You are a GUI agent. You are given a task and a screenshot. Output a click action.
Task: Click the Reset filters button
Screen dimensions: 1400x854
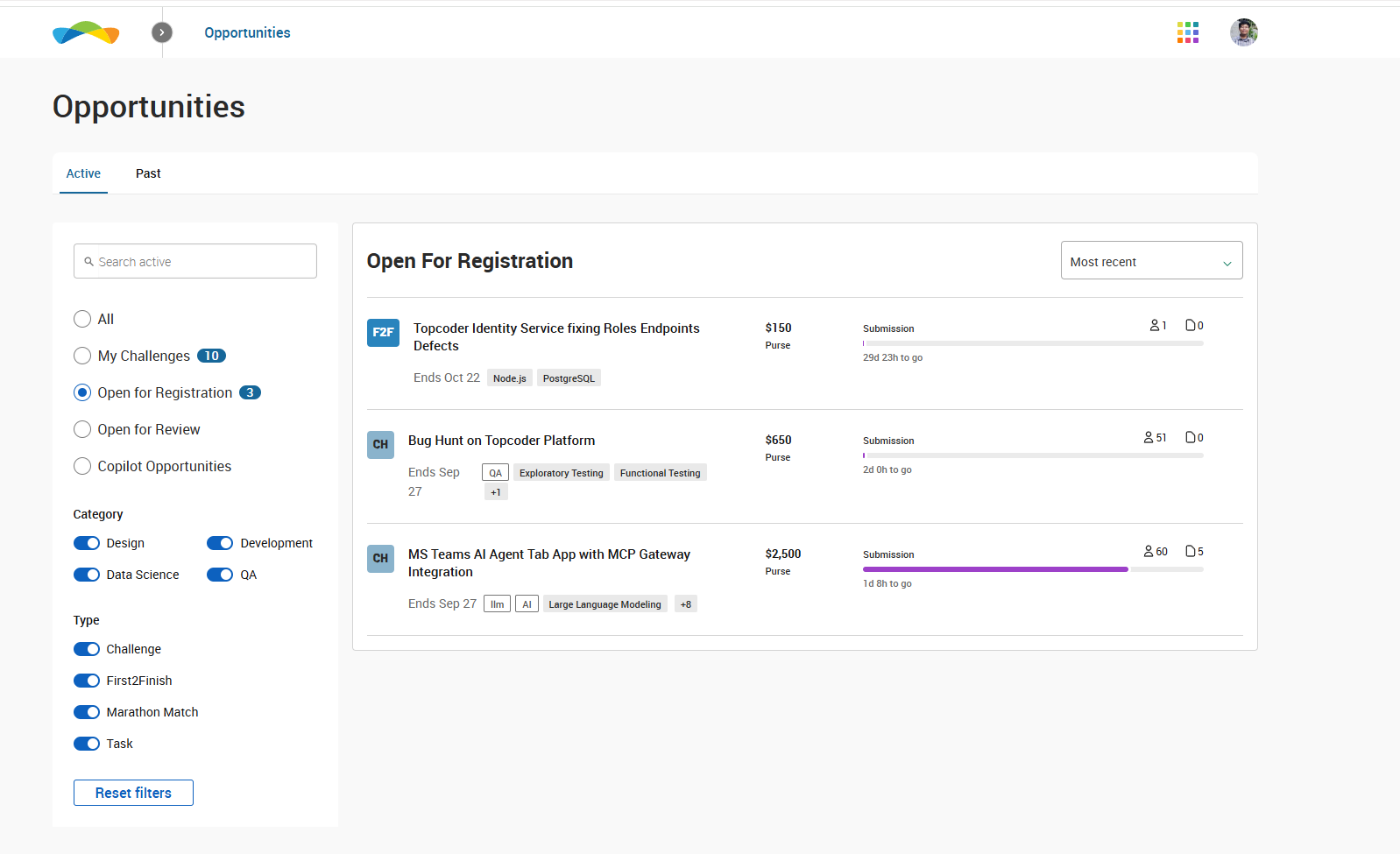(133, 793)
